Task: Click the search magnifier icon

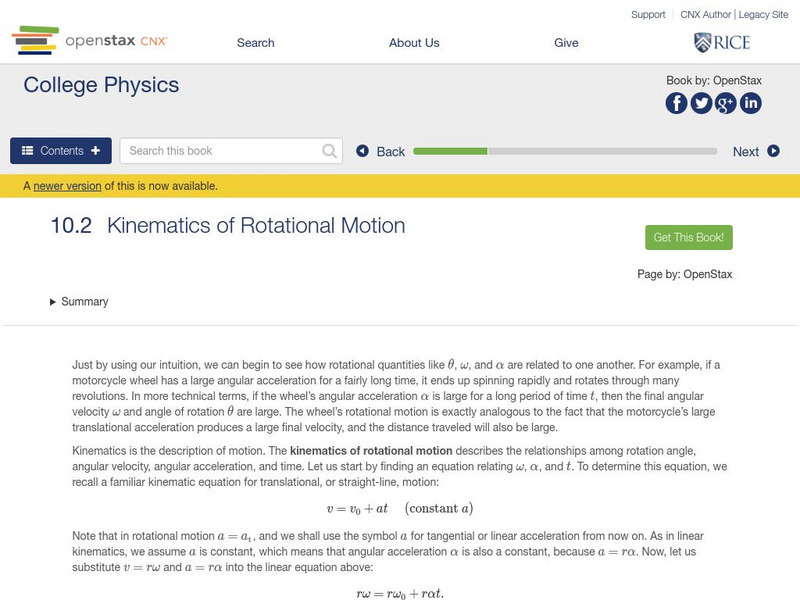Action: [x=330, y=151]
